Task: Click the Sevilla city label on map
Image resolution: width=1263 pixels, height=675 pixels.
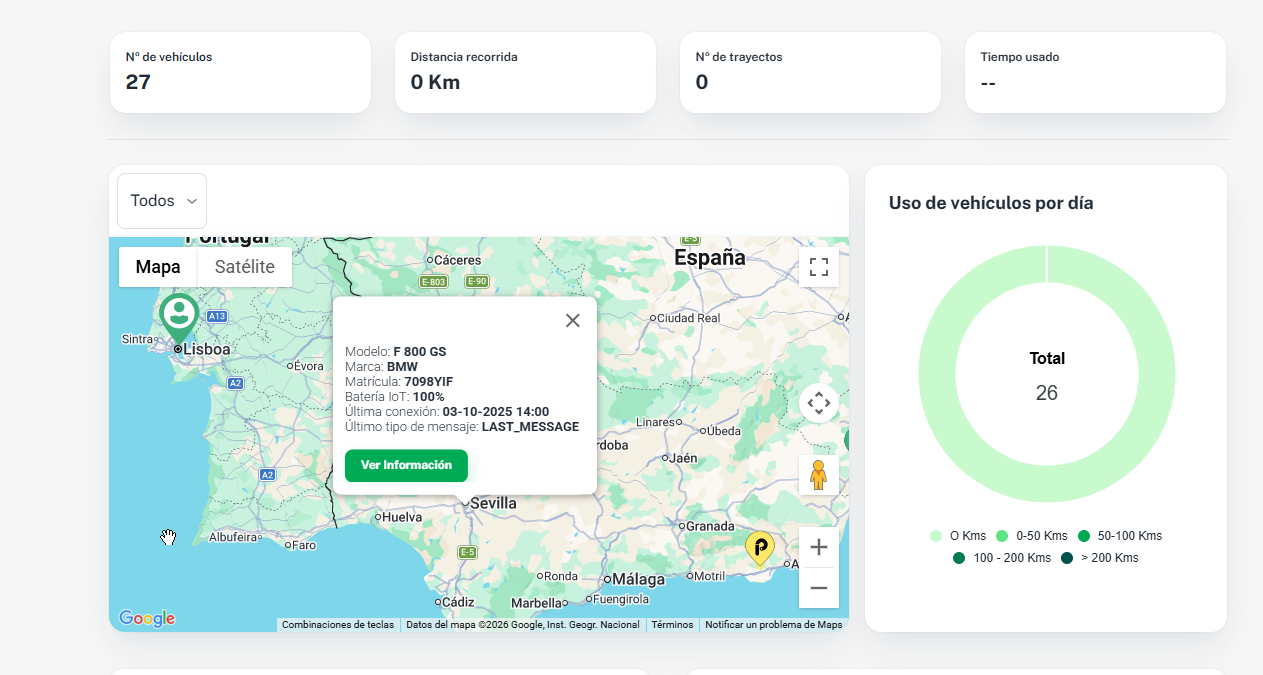Action: point(493,503)
